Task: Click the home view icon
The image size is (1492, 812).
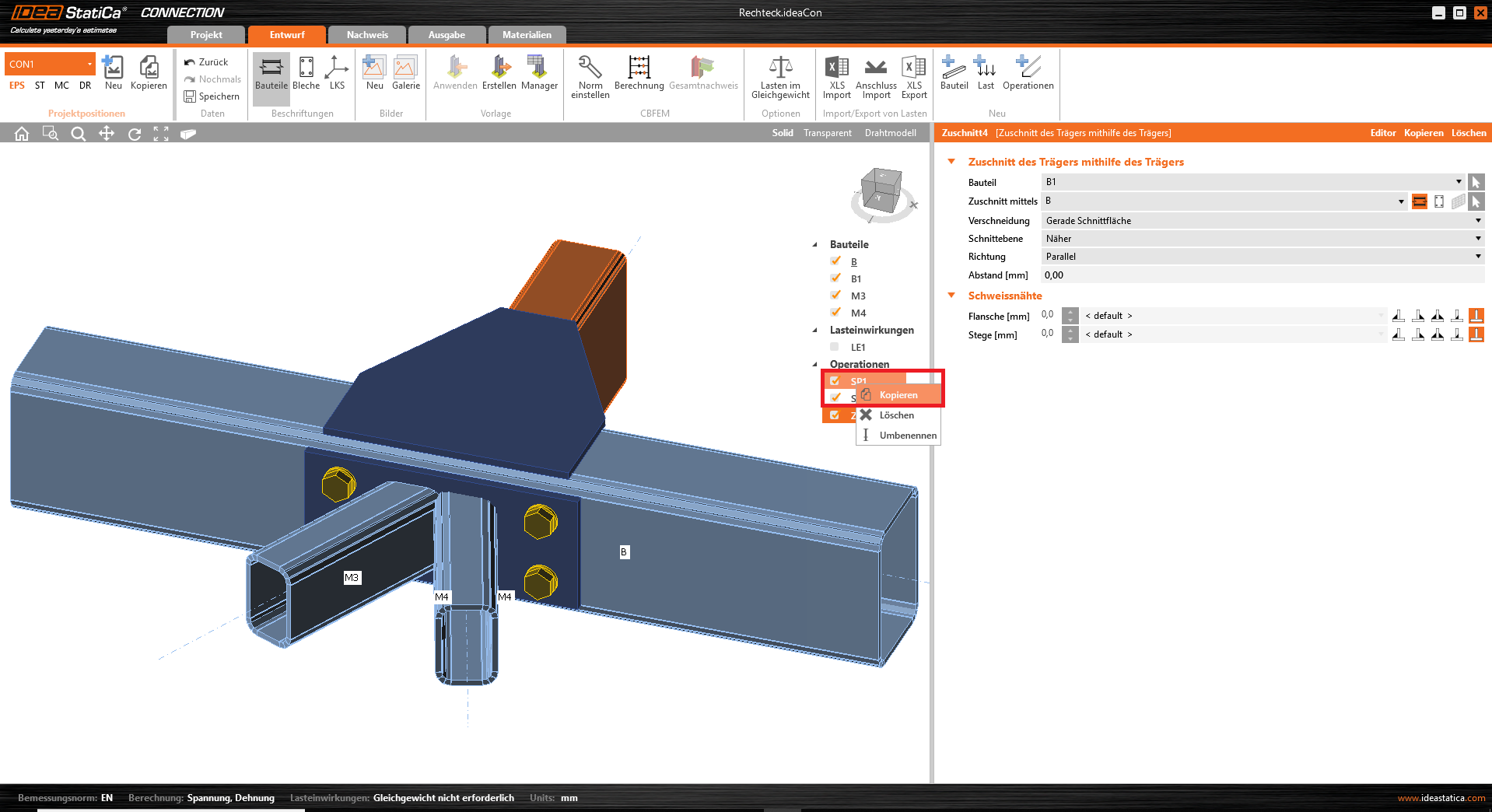Action: tap(22, 134)
